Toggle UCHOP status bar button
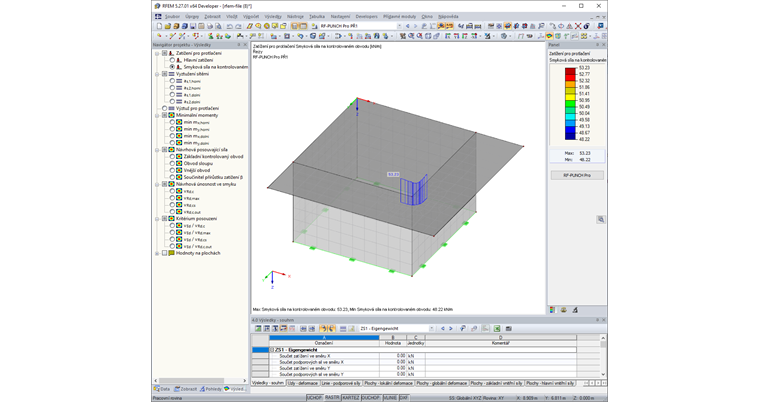 point(314,398)
